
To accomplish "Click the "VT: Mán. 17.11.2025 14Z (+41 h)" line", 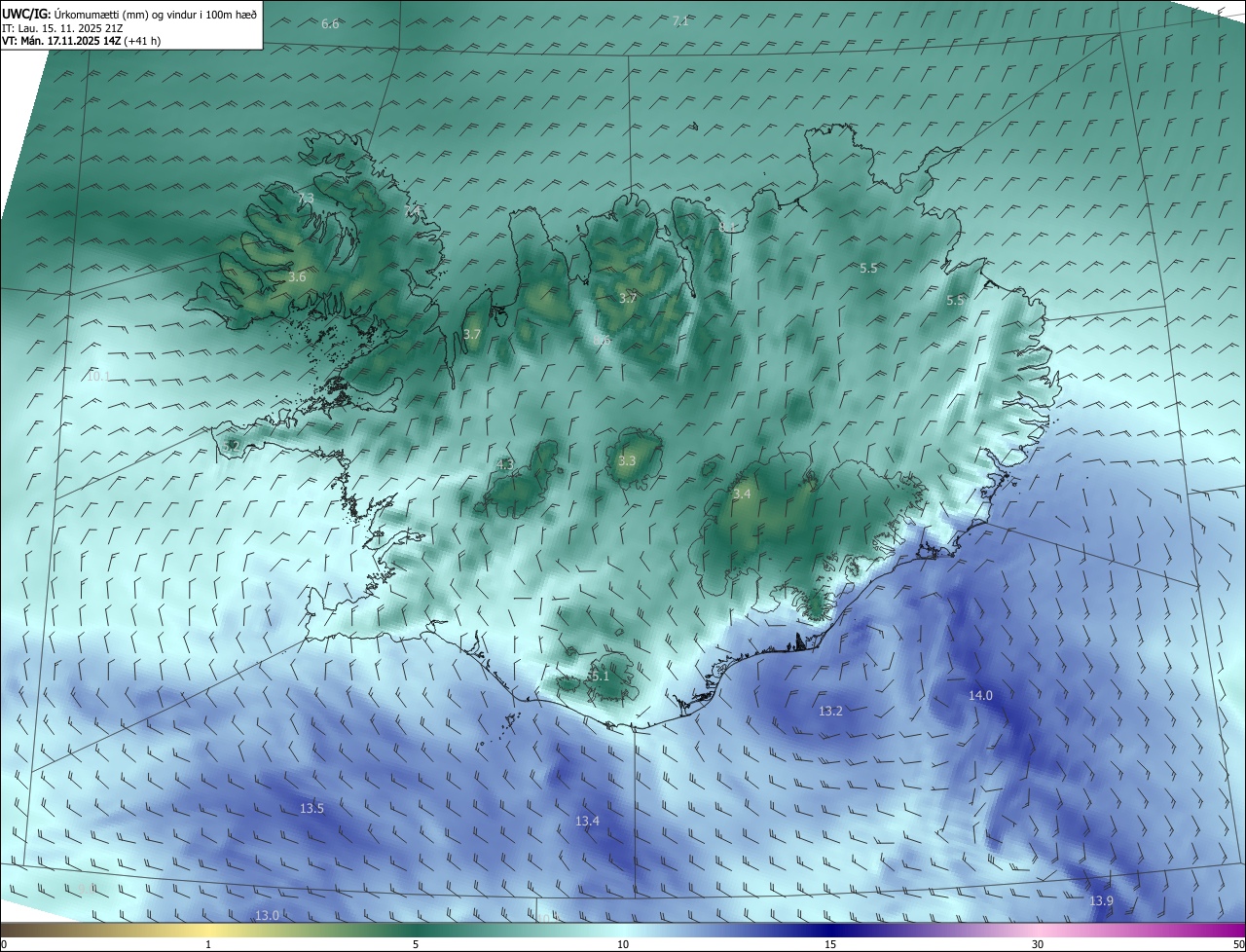I will [x=82, y=41].
